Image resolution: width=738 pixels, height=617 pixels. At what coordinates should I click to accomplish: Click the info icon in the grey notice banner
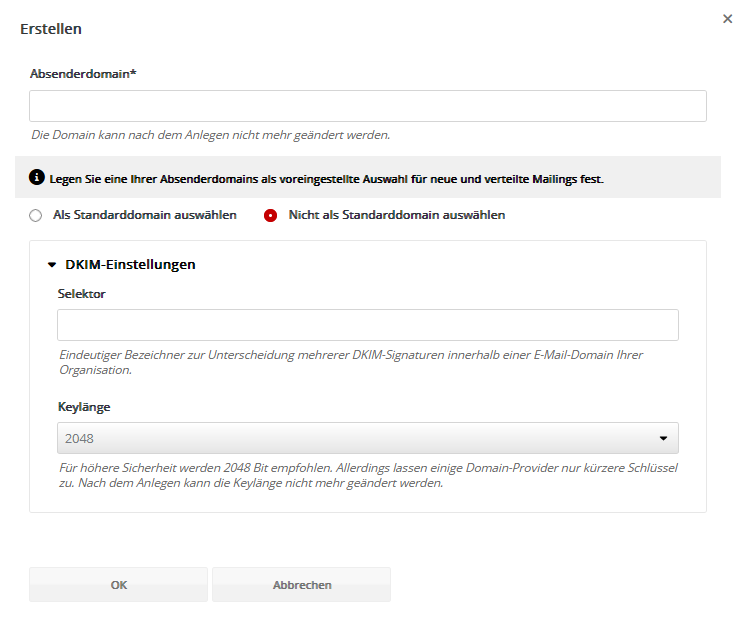[x=37, y=179]
